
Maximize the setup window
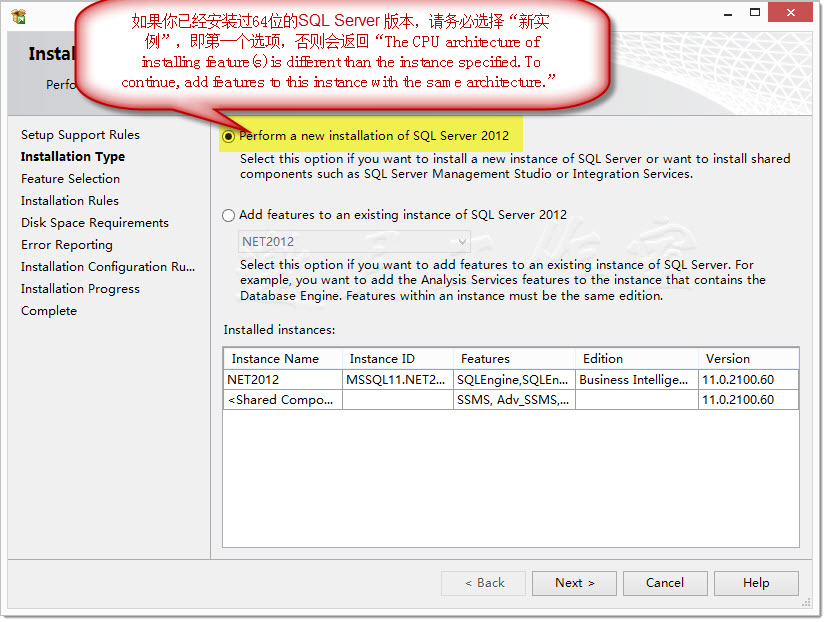(x=755, y=13)
